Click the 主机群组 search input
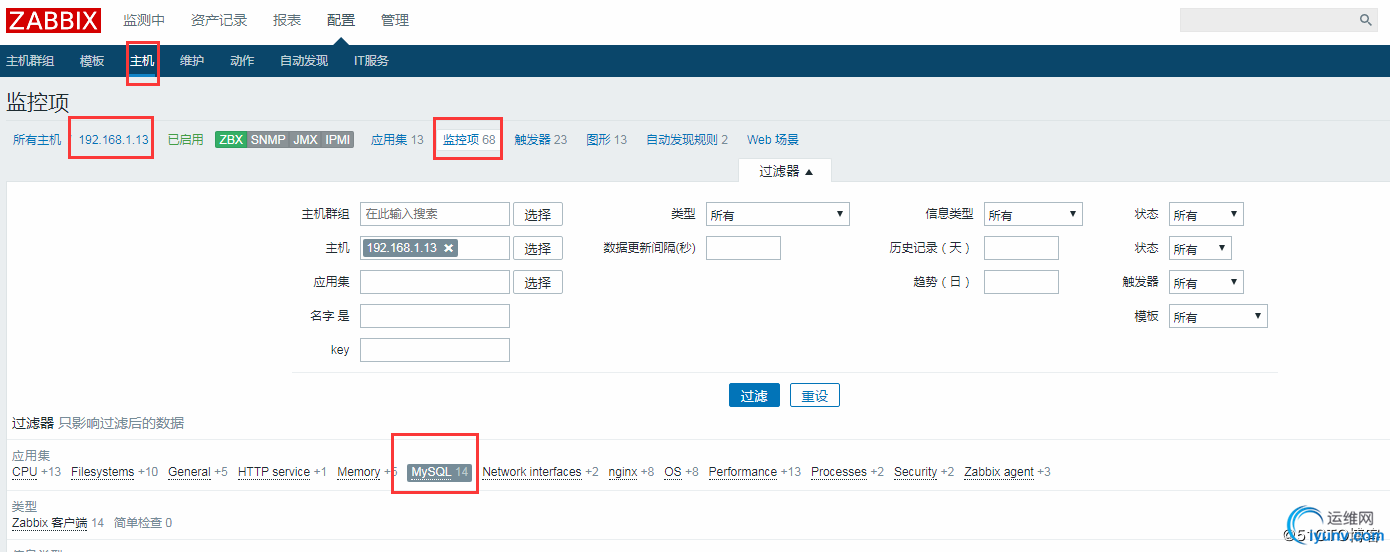 pos(435,214)
